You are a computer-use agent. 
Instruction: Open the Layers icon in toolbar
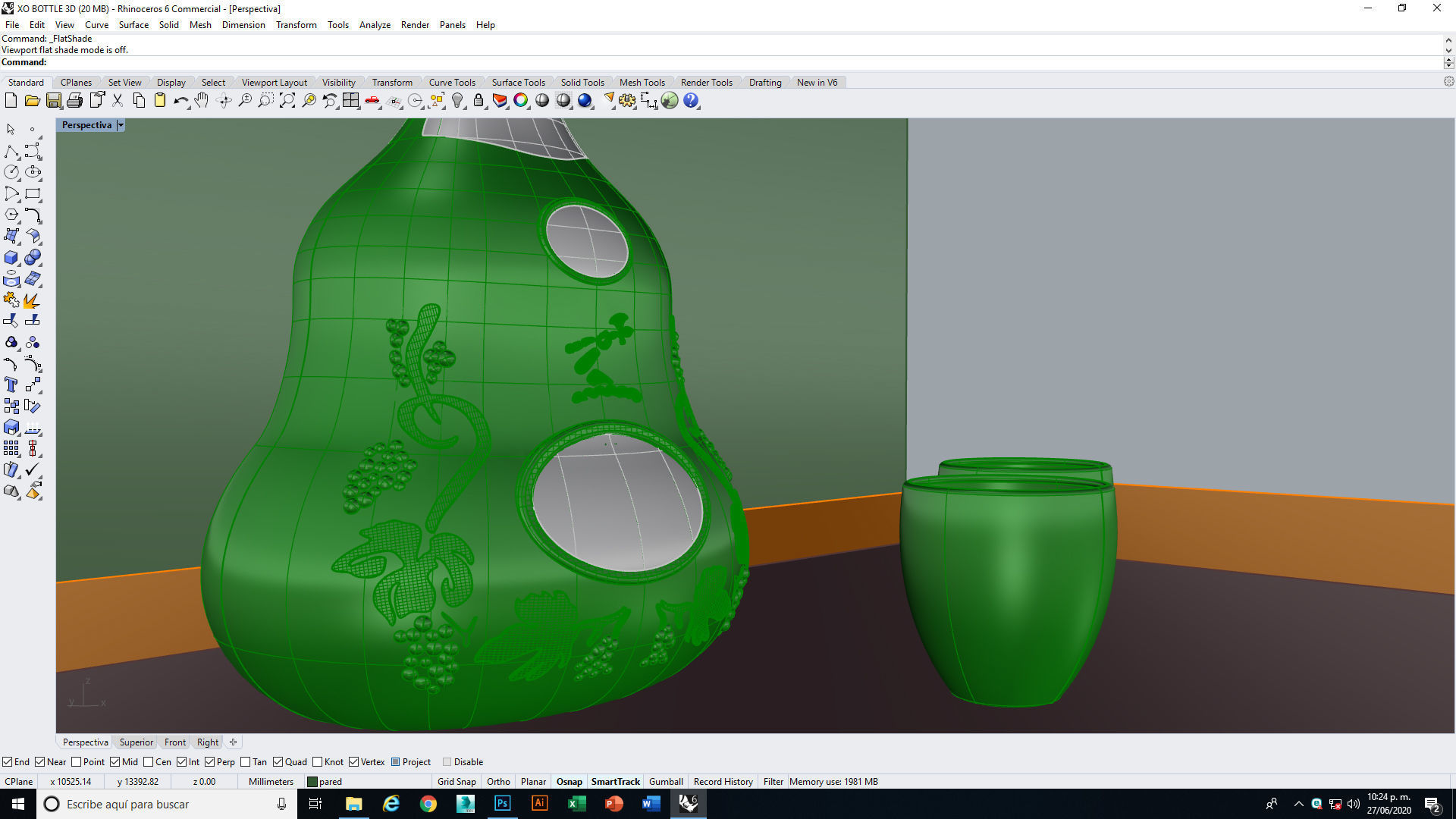(x=500, y=100)
